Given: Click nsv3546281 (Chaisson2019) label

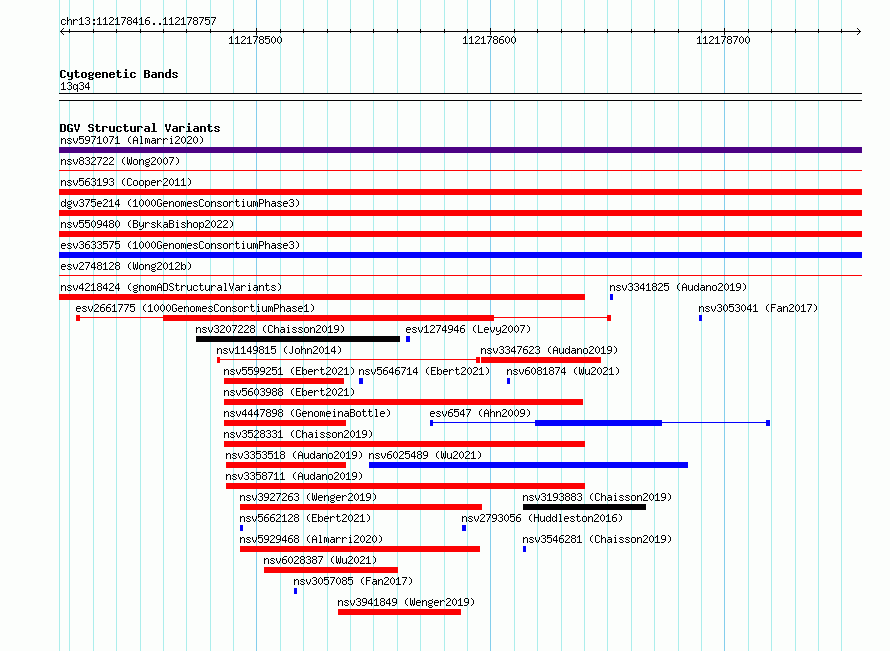Looking at the screenshot, I should pyautogui.click(x=597, y=539).
